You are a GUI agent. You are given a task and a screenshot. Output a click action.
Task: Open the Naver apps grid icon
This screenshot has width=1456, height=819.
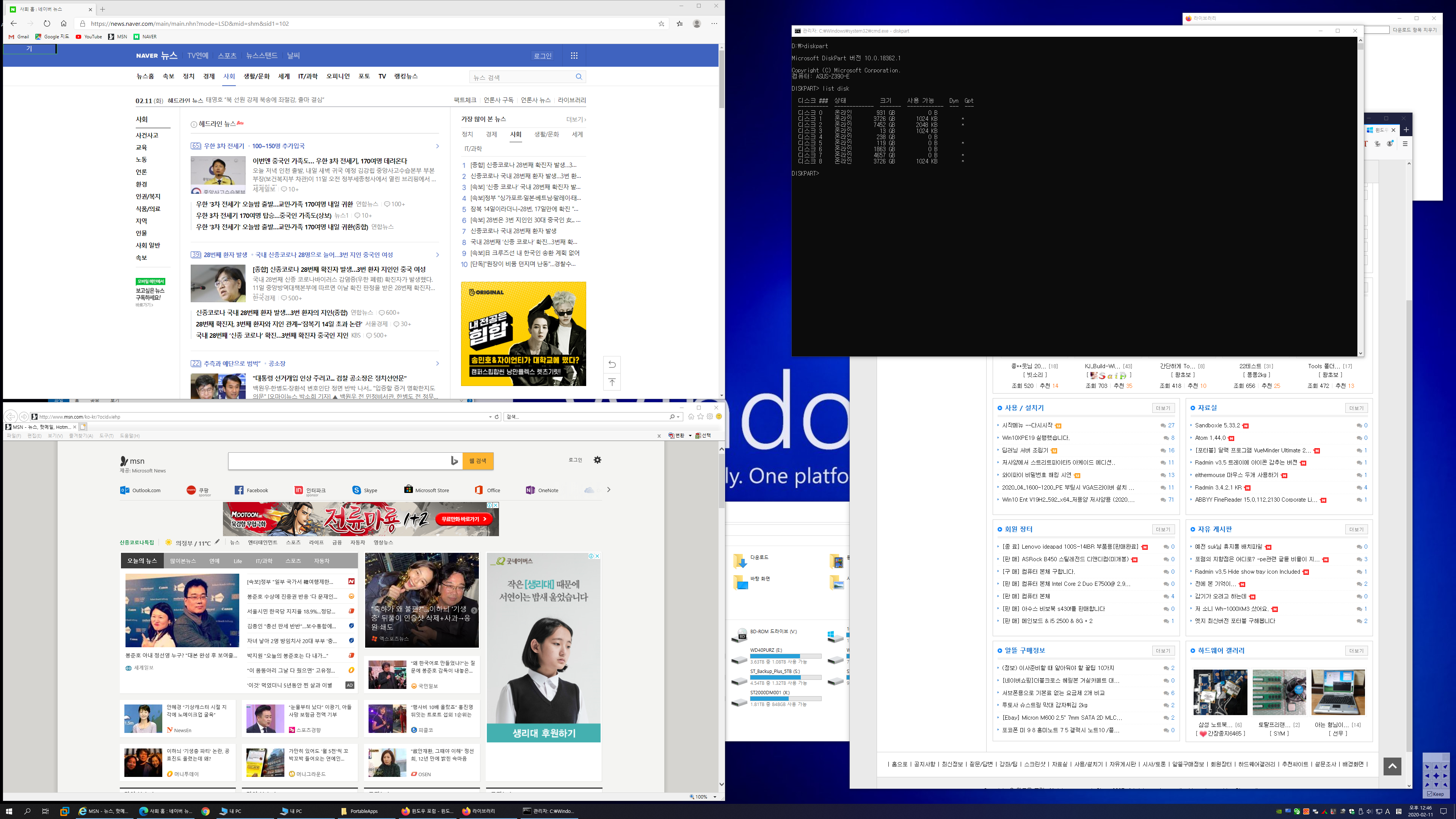tap(574, 55)
